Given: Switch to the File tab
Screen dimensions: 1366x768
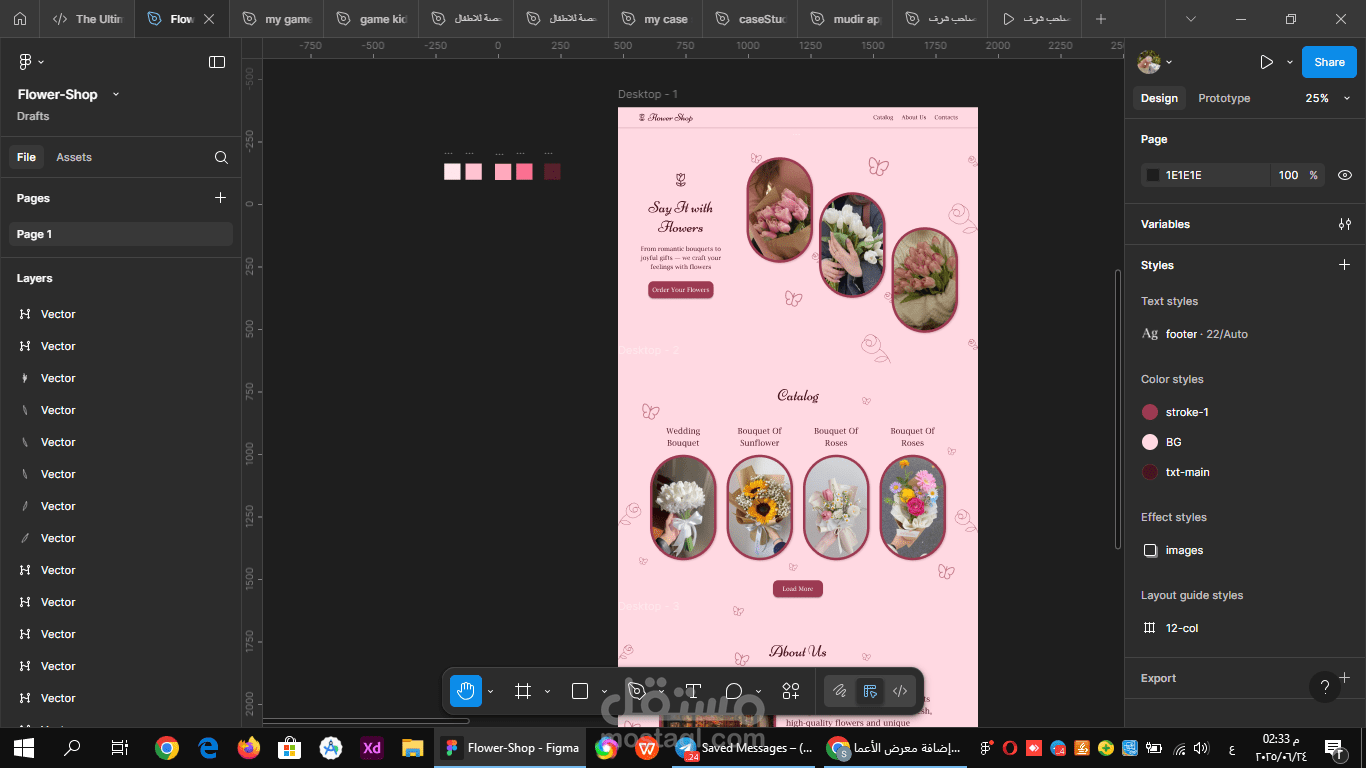Looking at the screenshot, I should point(26,157).
